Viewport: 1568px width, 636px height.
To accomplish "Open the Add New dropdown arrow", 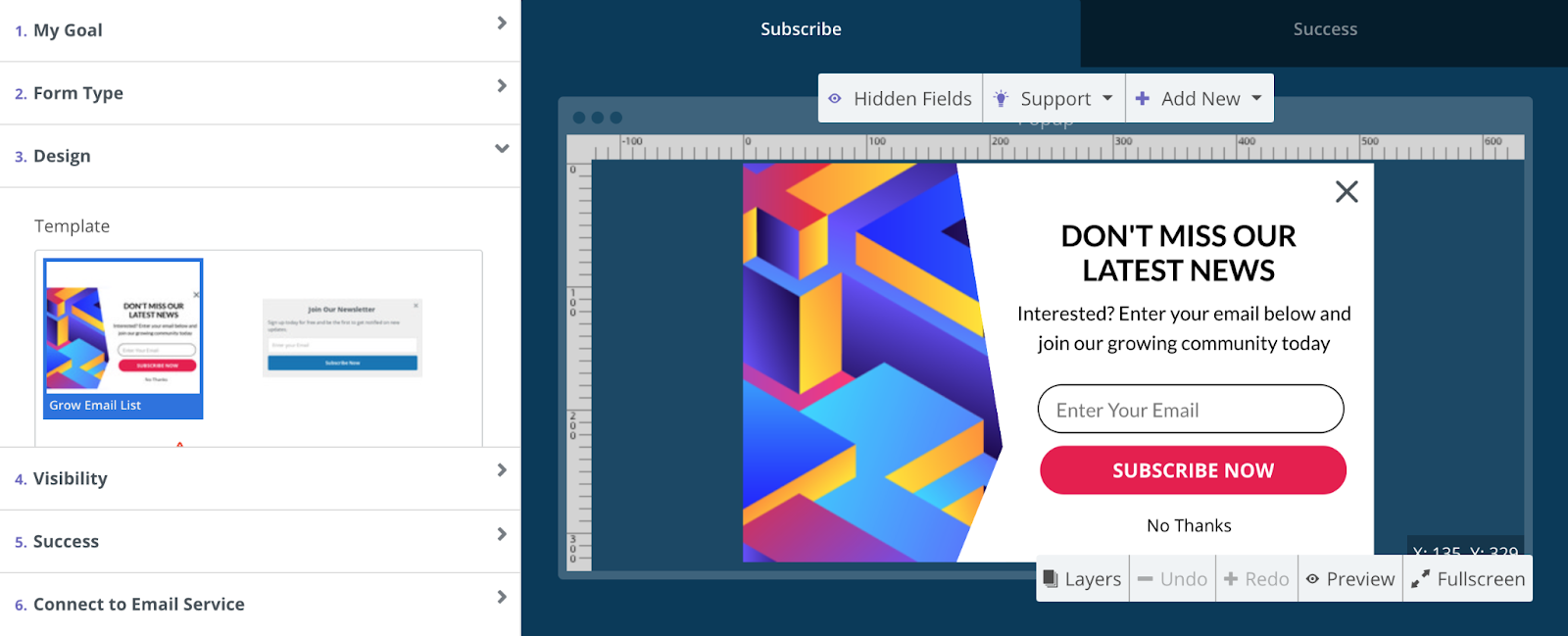I will point(1256,98).
